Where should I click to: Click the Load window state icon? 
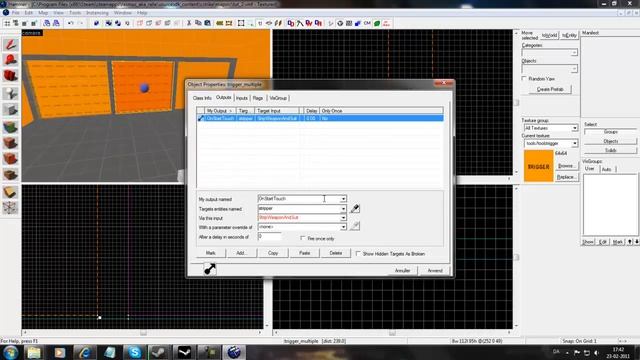point(47,23)
